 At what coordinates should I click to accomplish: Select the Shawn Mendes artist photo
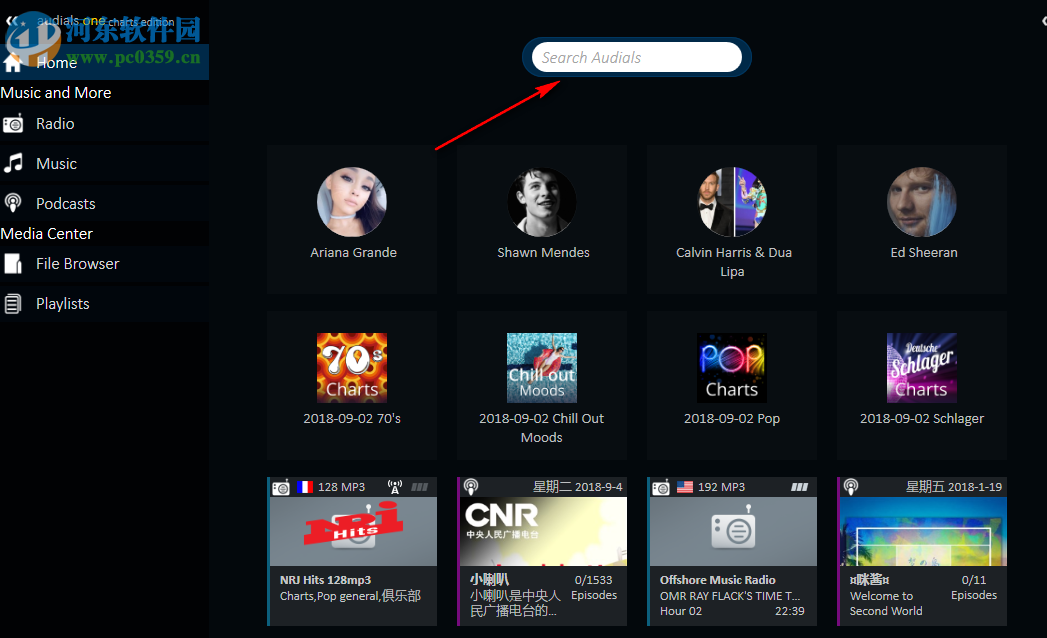click(x=542, y=202)
